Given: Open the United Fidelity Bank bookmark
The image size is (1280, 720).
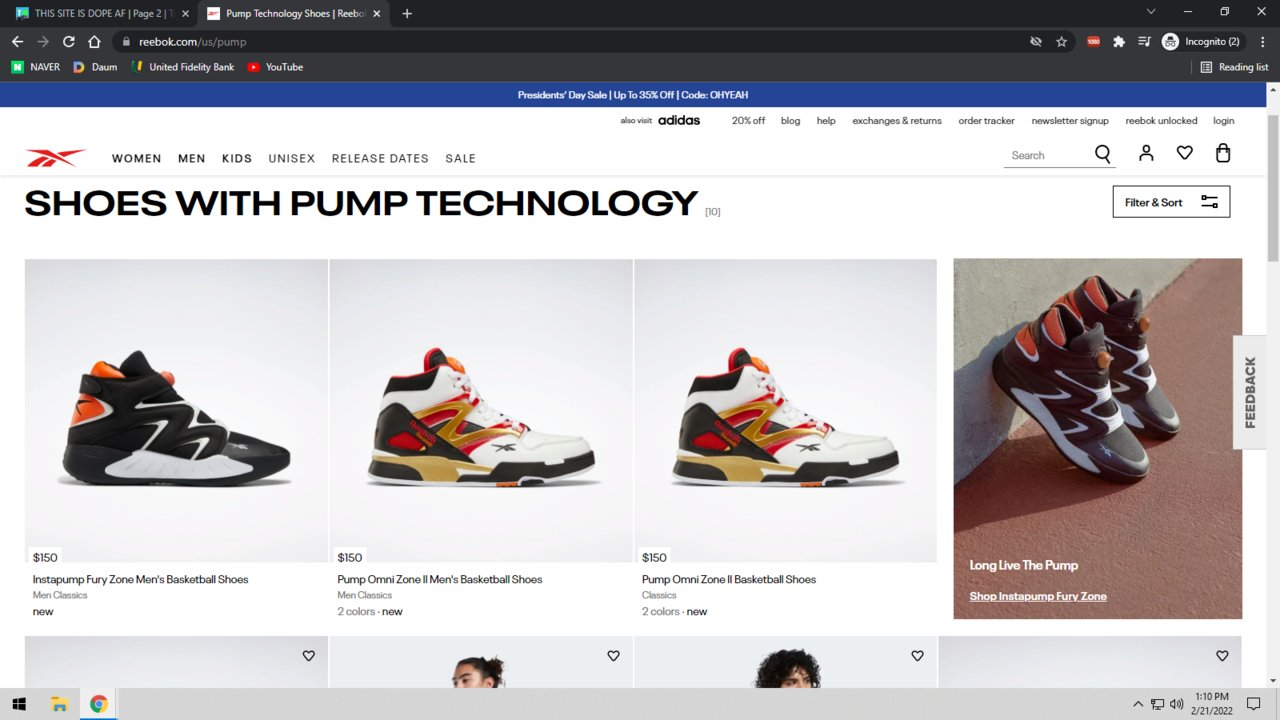Looking at the screenshot, I should (182, 67).
